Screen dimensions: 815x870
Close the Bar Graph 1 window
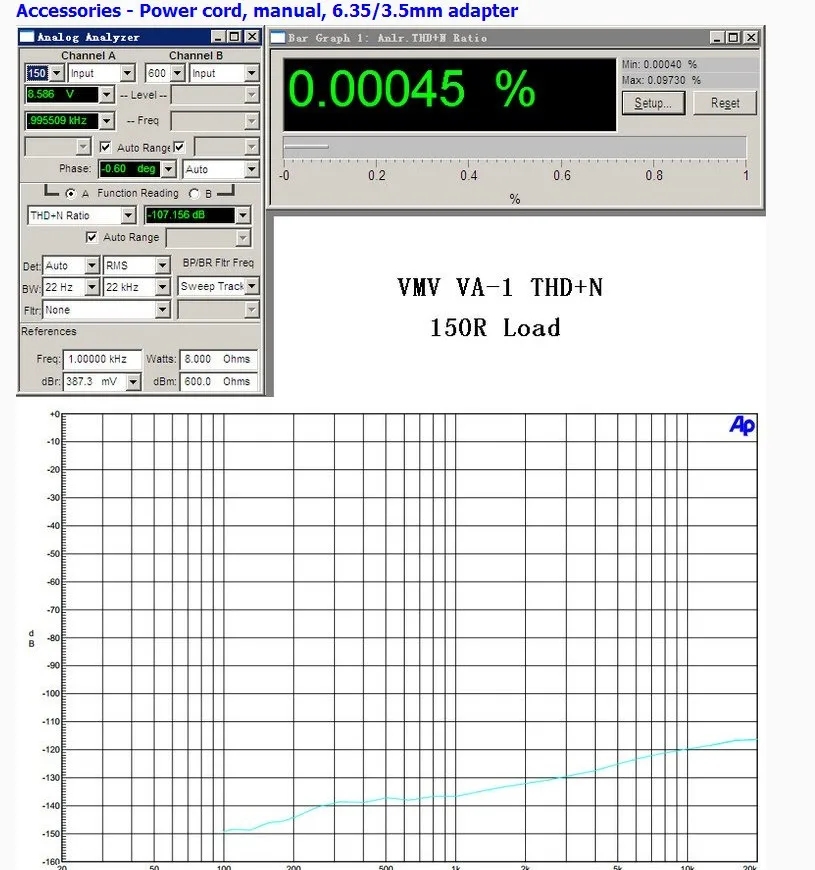(x=751, y=38)
